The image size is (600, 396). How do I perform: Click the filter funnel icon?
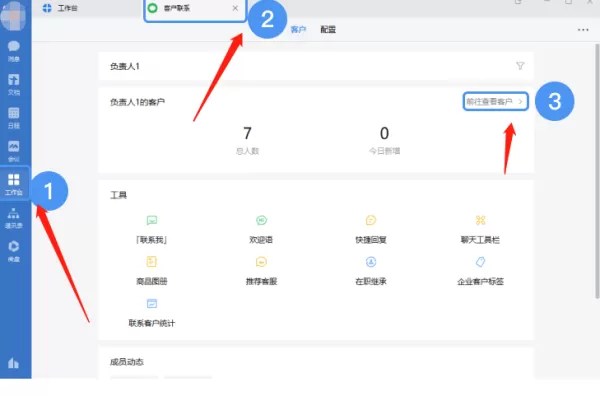click(520, 66)
